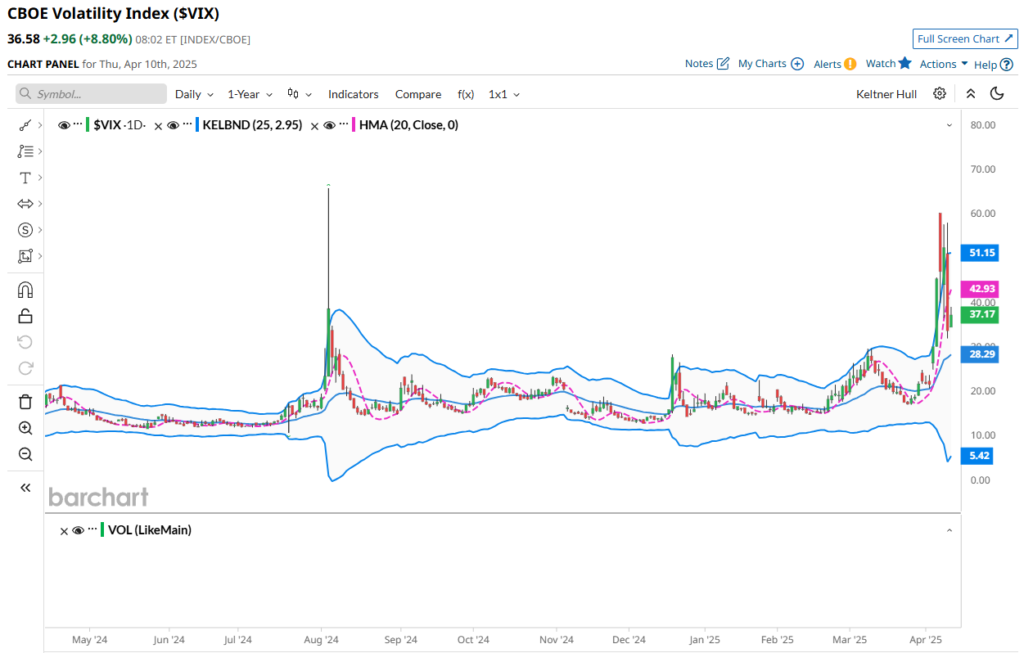This screenshot has width=1024, height=653.
Task: Select the magnet snap tool
Action: click(25, 290)
